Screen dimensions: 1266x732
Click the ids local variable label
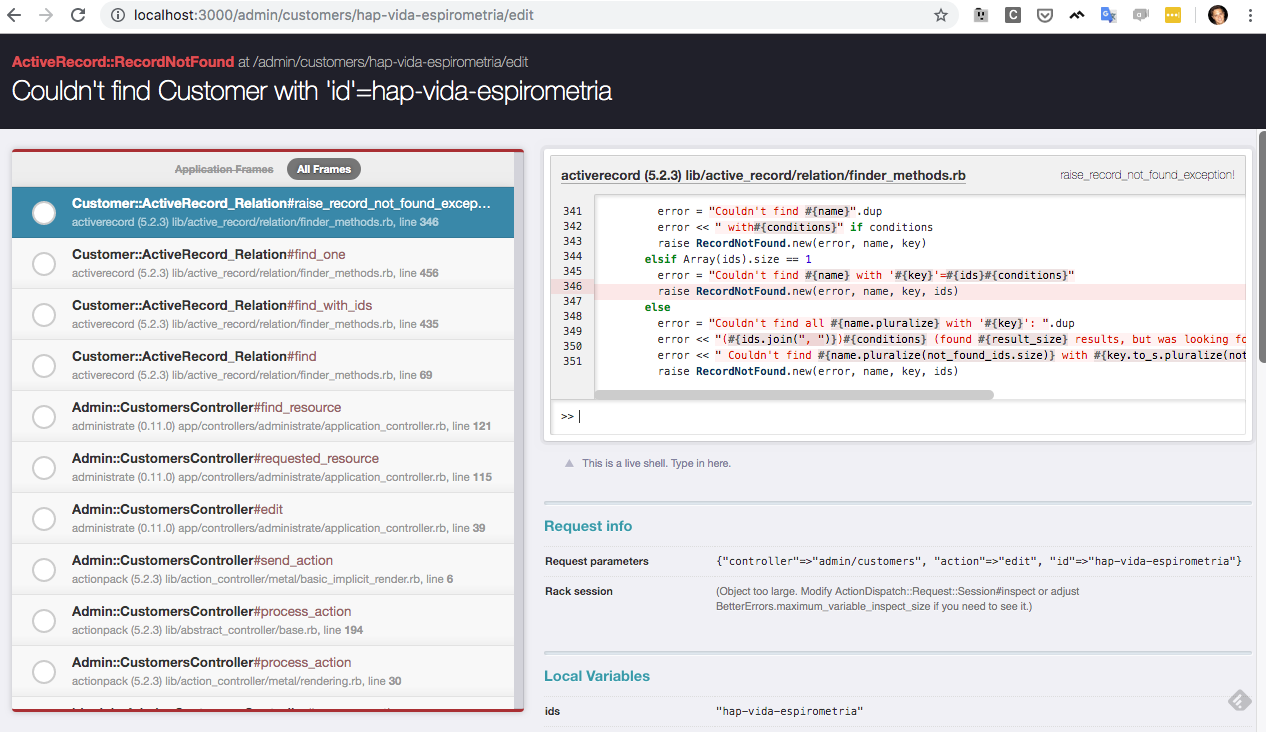click(552, 711)
